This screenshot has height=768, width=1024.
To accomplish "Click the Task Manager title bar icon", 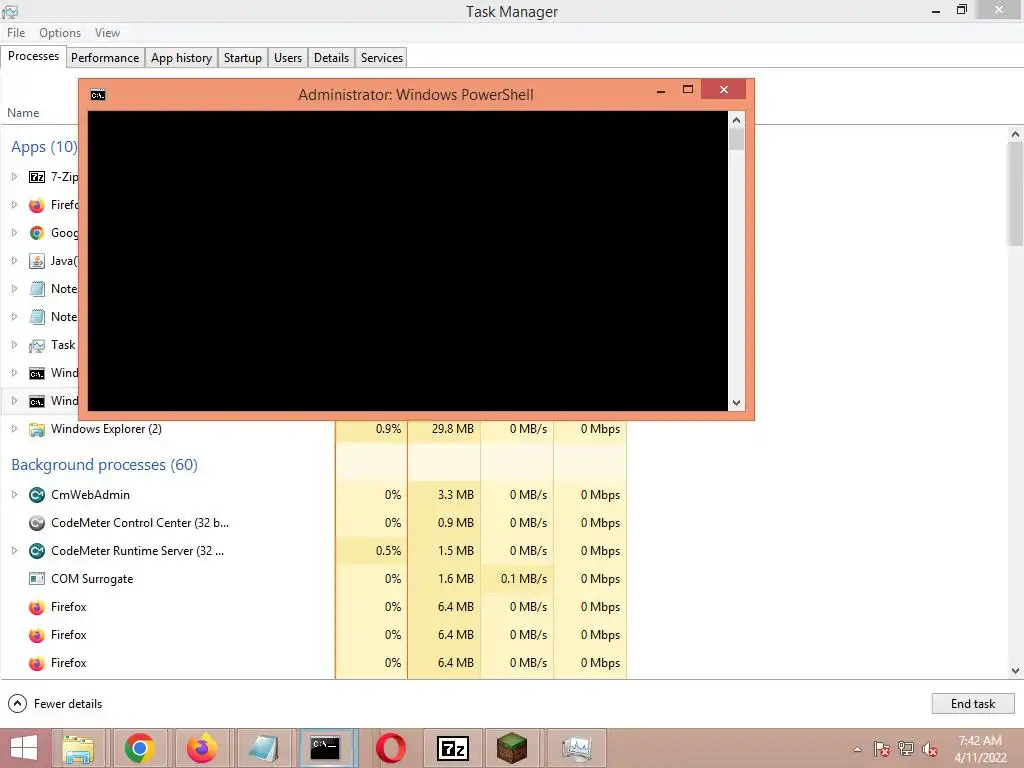I will click(x=10, y=11).
